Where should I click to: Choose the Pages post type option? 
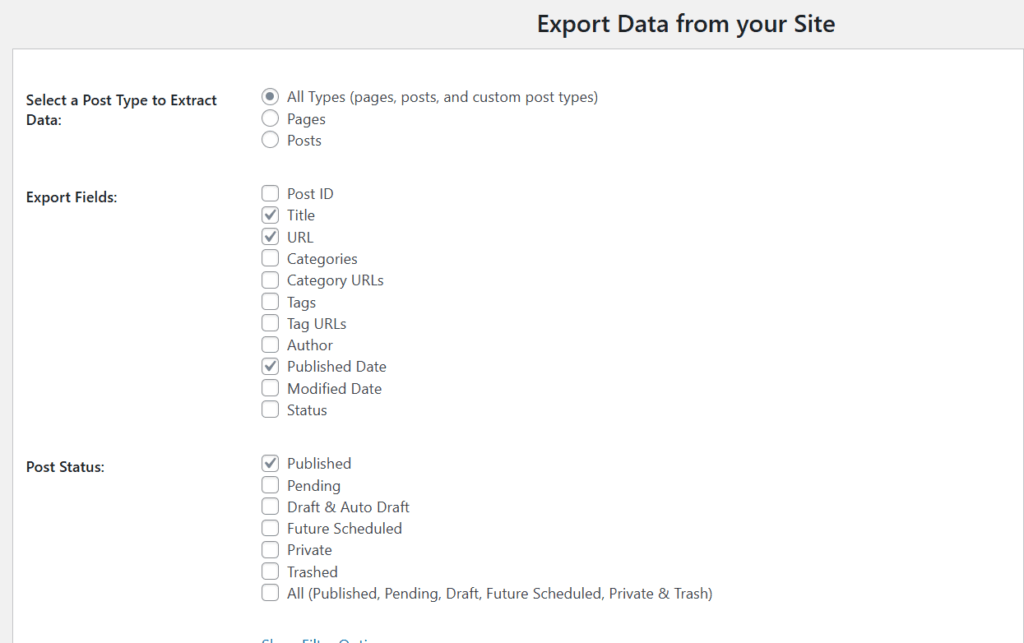[270, 119]
